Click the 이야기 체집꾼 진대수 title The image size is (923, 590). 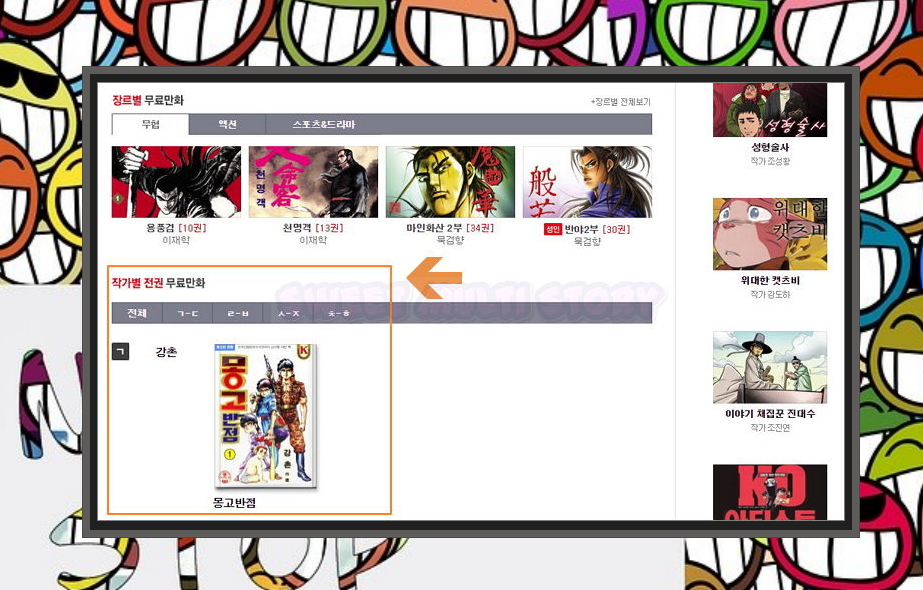pyautogui.click(x=770, y=414)
